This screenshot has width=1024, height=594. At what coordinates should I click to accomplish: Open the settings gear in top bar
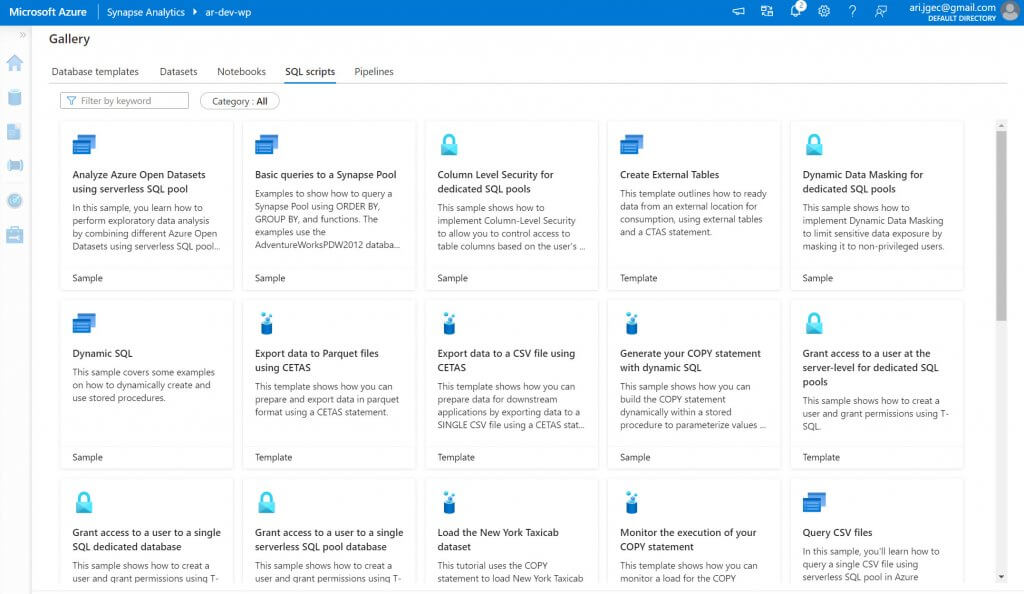click(x=824, y=11)
